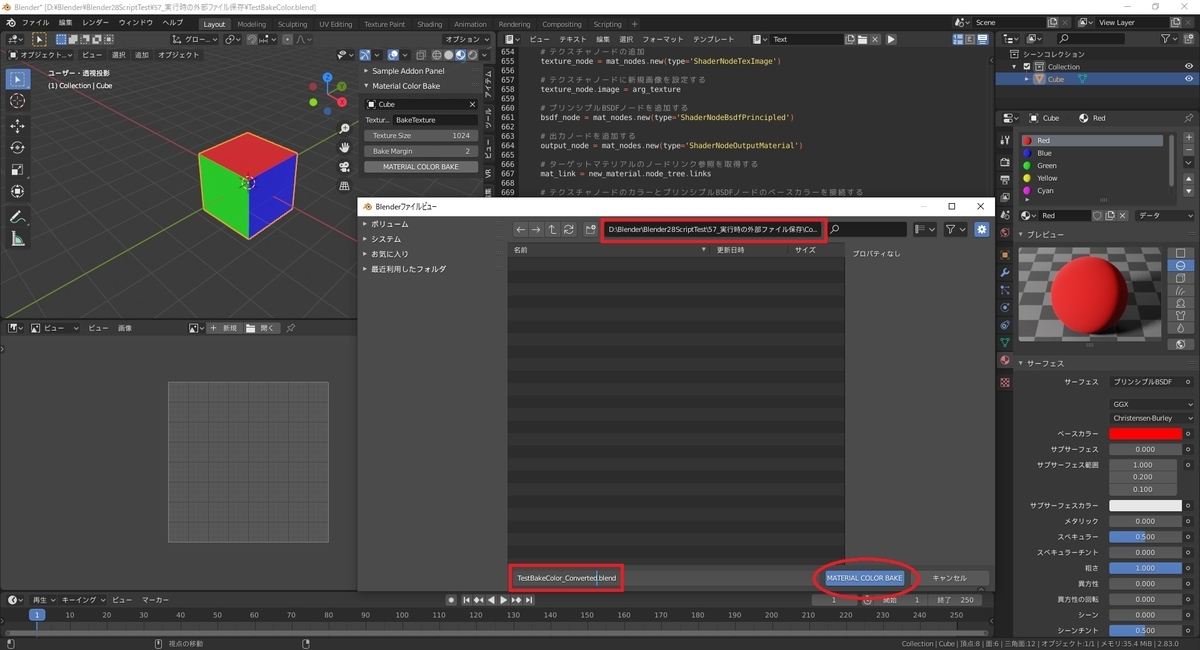Switch to the Modeling workspace tab
The height and width of the screenshot is (650, 1200).
pyautogui.click(x=251, y=24)
